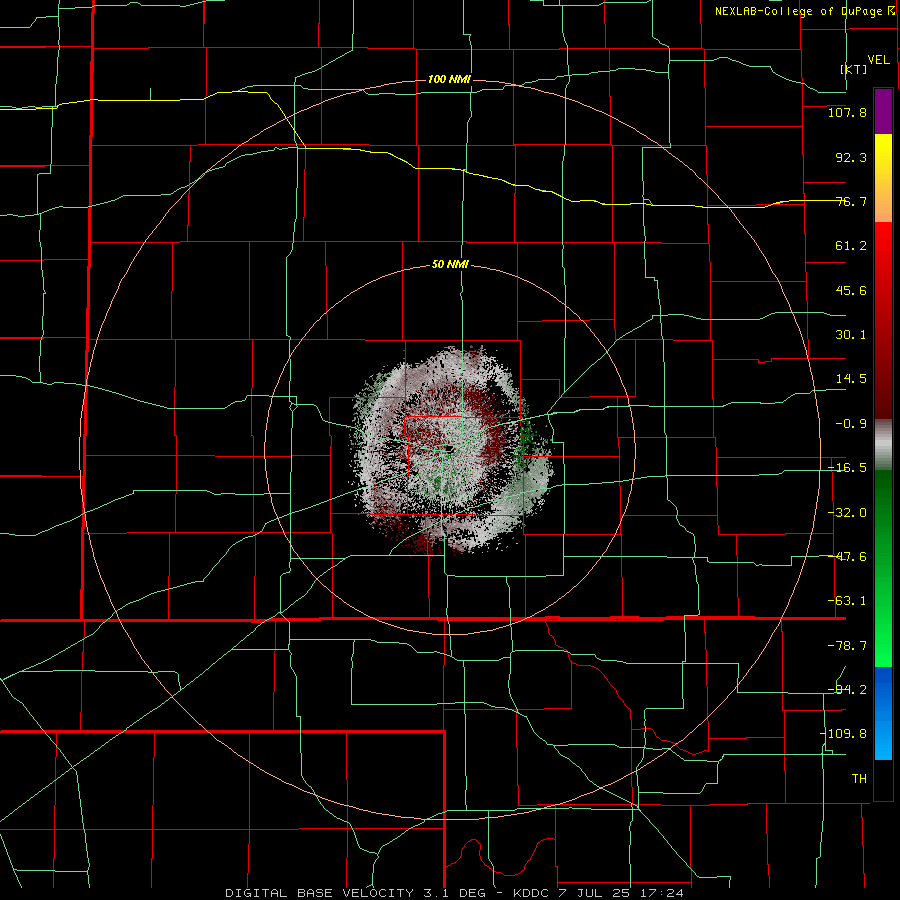The image size is (900, 900).
Task: Click the 100 NMI range ring label
Action: 449,79
